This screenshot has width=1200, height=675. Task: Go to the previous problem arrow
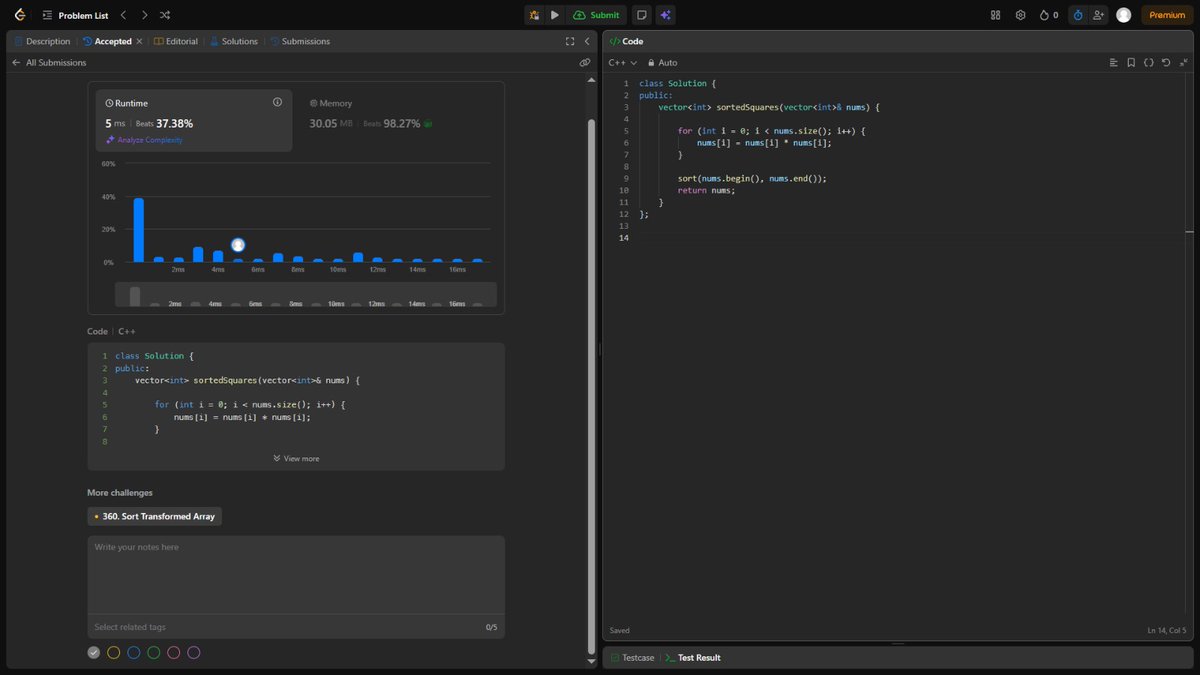123,15
